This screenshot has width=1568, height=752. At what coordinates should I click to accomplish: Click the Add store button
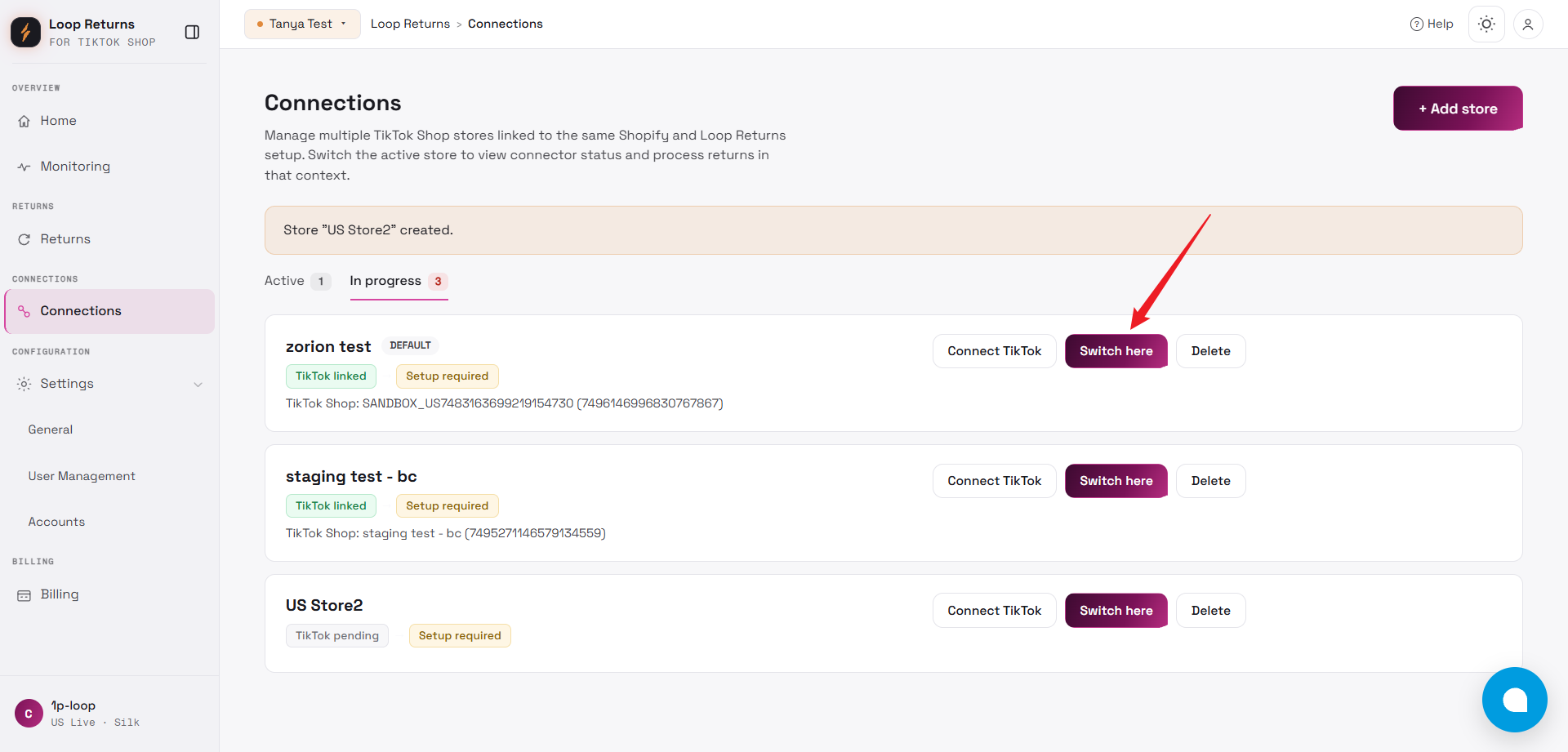pos(1458,109)
